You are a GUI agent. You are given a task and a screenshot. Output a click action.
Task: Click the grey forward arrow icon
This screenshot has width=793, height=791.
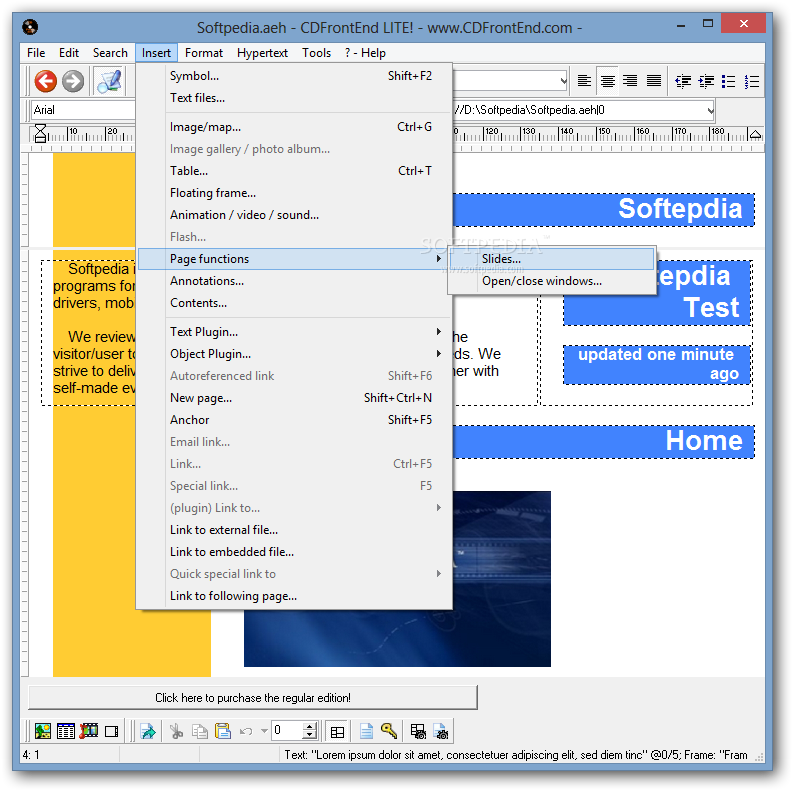pos(73,81)
